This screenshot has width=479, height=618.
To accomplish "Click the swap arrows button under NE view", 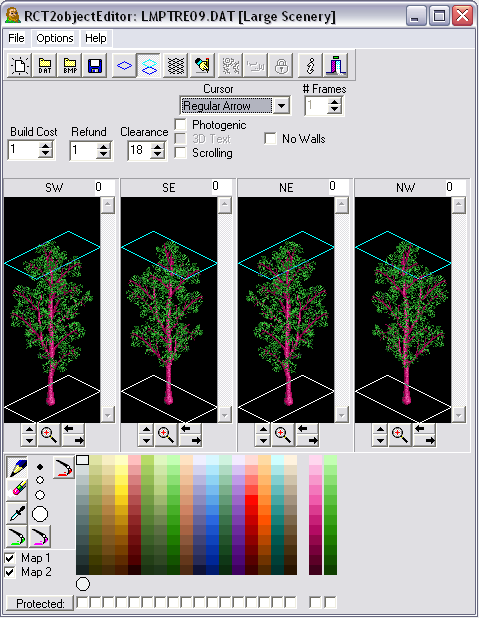I will coord(308,435).
